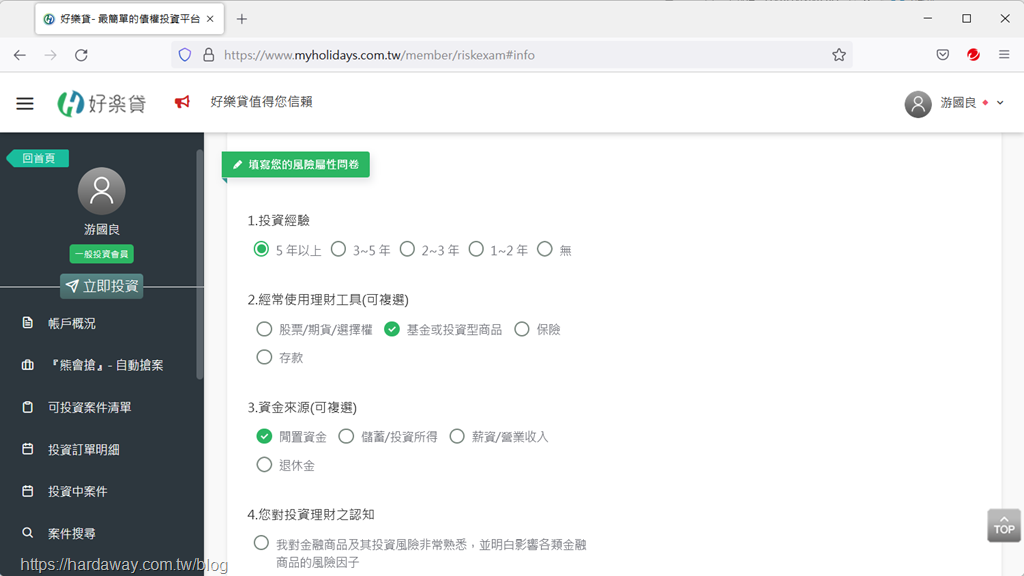Open 帳戶概況 menu item
This screenshot has height=576, width=1024.
(x=72, y=323)
